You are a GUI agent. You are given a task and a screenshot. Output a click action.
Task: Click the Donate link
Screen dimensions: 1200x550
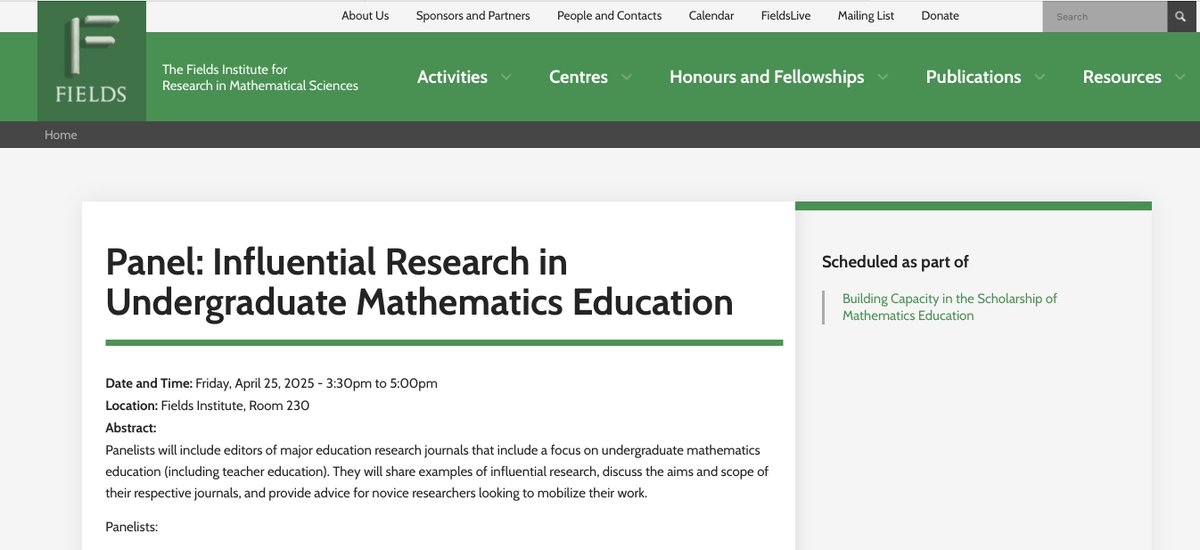coord(940,15)
